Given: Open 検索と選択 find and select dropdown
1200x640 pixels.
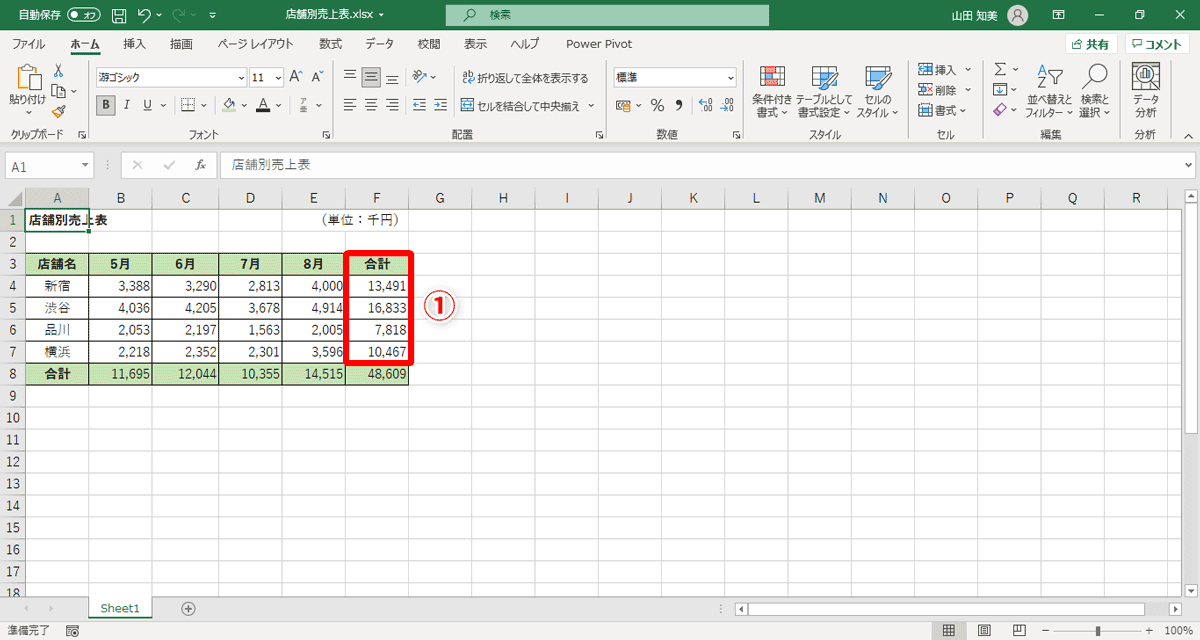Looking at the screenshot, I should click(x=1095, y=91).
